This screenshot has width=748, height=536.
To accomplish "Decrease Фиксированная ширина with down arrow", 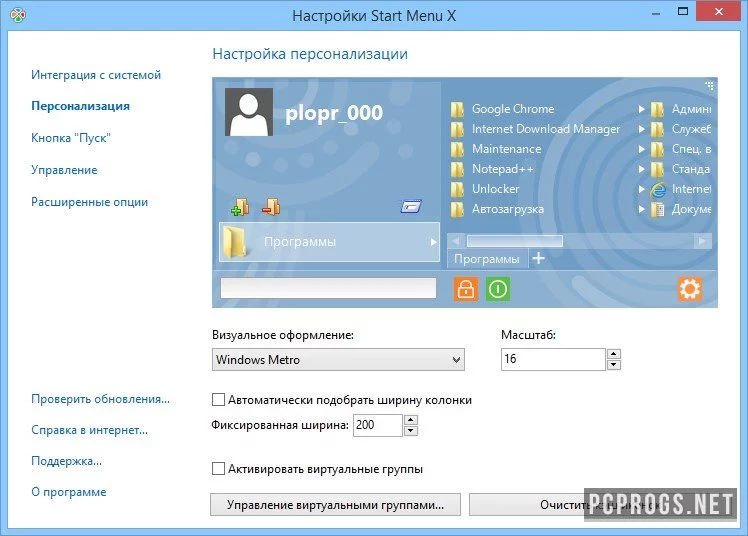I will 411,431.
